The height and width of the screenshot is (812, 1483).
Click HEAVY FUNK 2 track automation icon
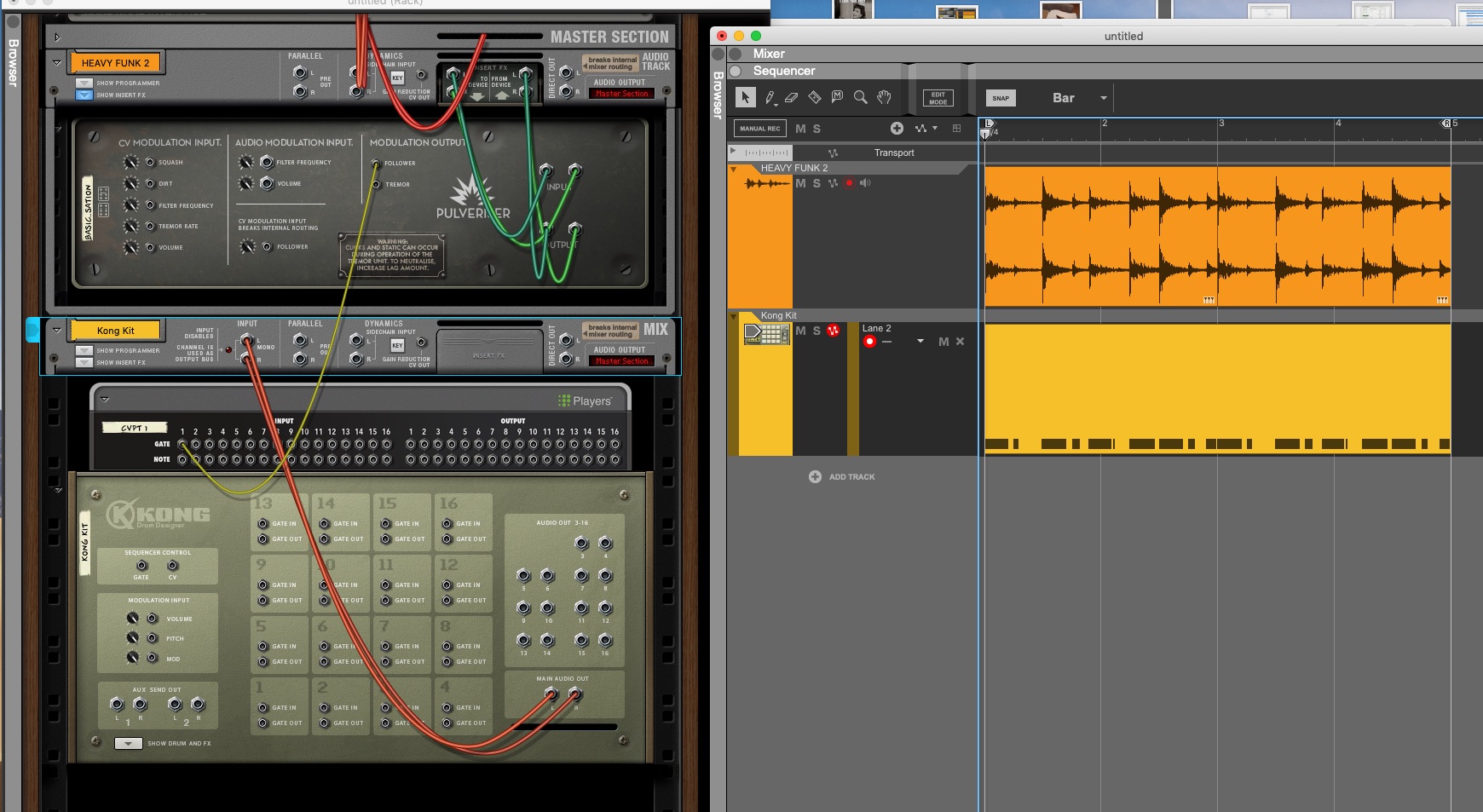(x=833, y=183)
